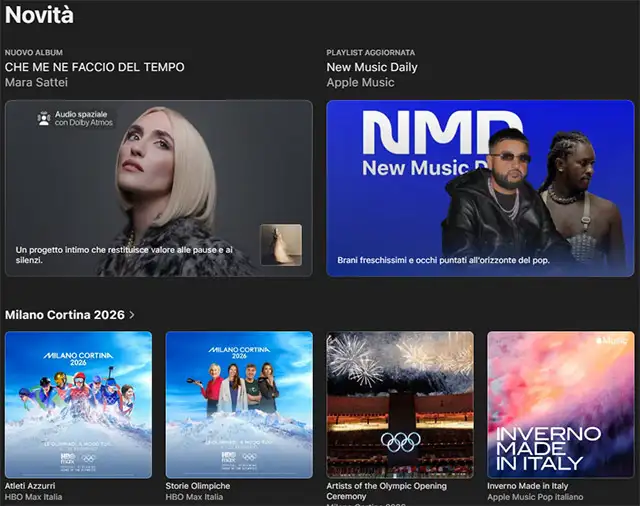Open the Inverno Made in Italy artwork
Image resolution: width=640 pixels, height=506 pixels.
(561, 404)
